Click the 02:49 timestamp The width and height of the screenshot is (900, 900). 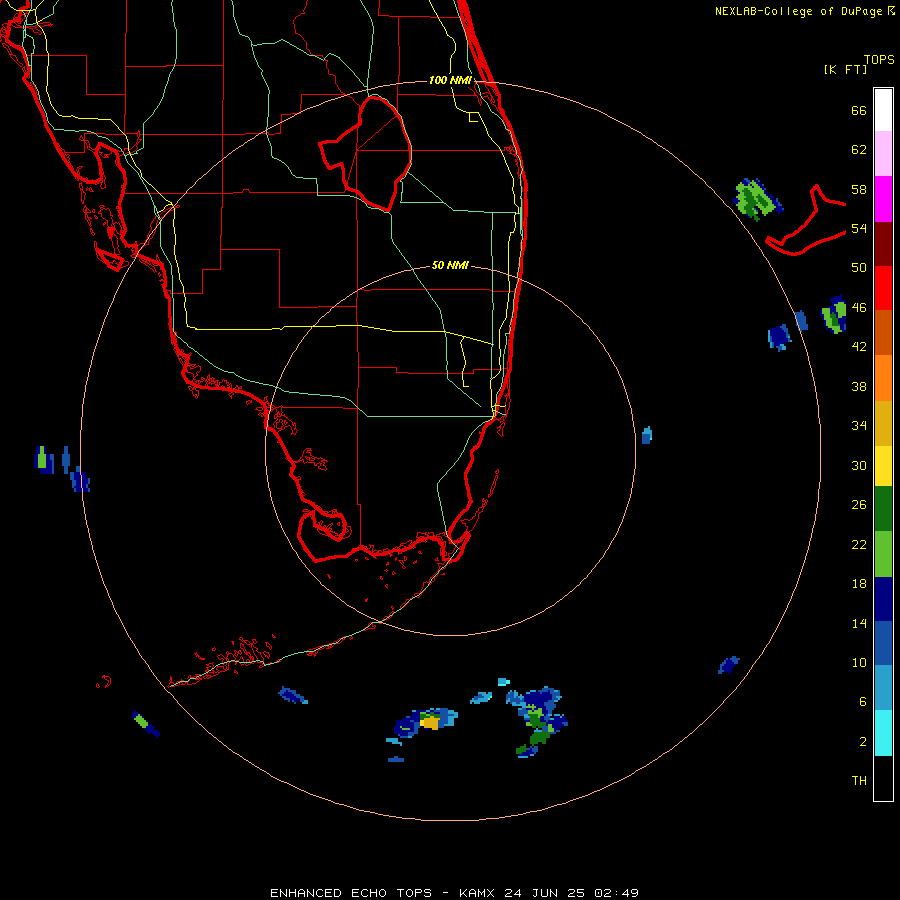pos(616,893)
